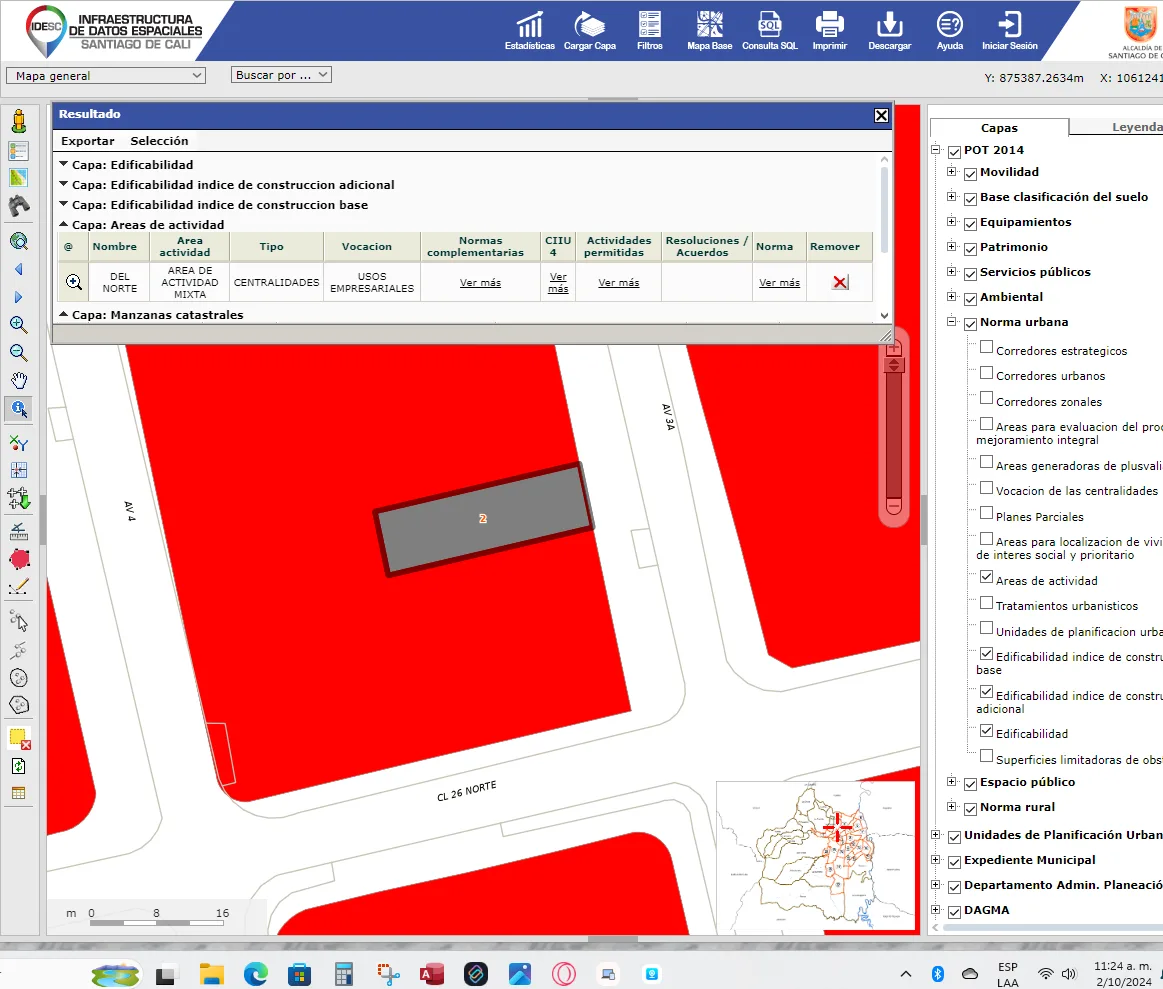Uncheck the Areas de actividad layer

pos(987,577)
